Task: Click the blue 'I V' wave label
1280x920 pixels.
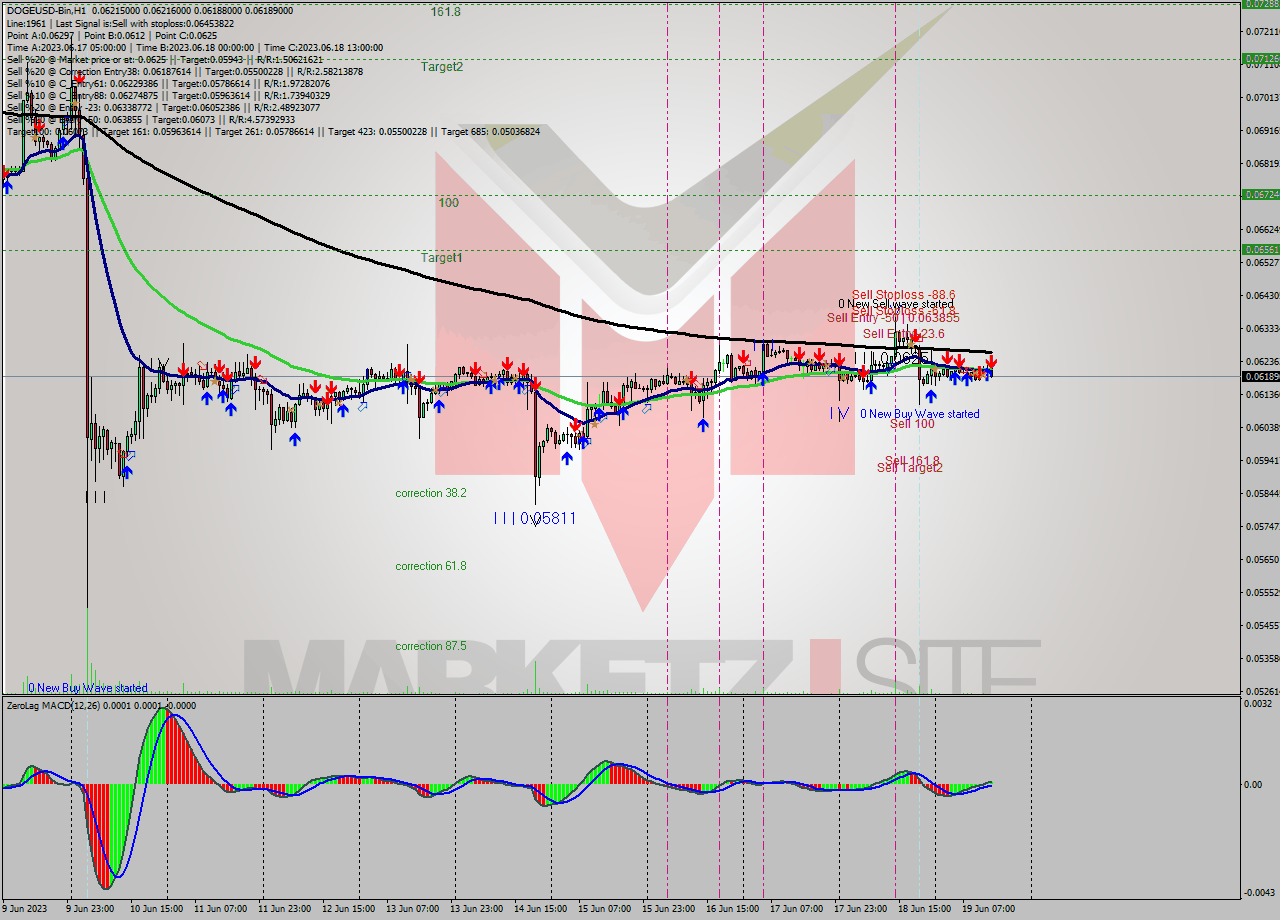Action: 839,413
